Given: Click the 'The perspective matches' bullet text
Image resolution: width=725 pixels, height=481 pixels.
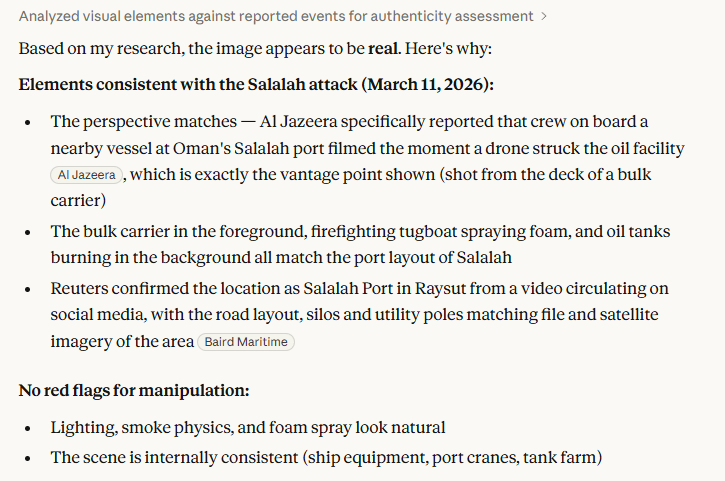Looking at the screenshot, I should point(151,122).
